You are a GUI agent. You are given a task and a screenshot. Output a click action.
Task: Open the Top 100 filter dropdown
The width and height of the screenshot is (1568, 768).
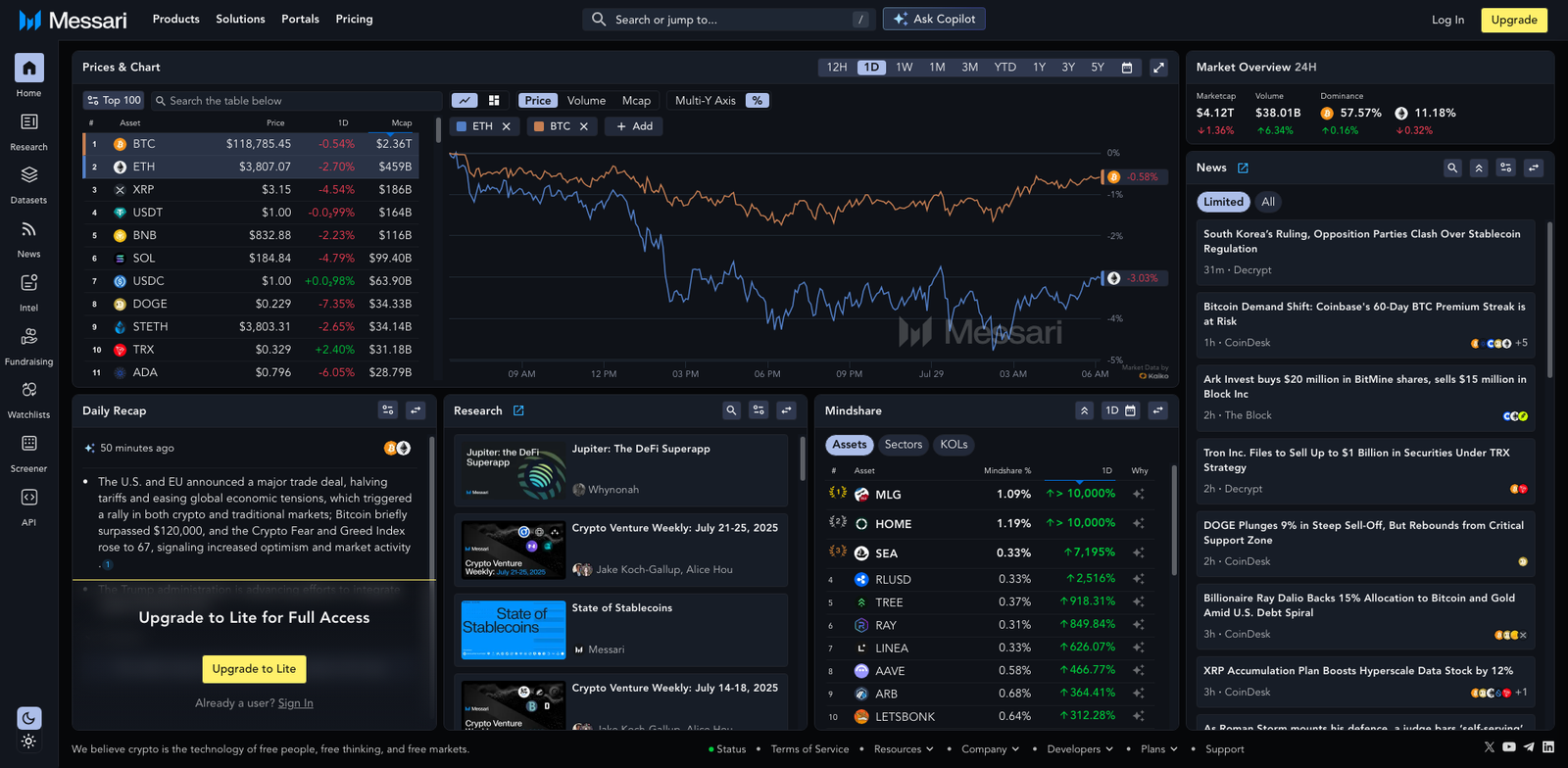tap(114, 101)
